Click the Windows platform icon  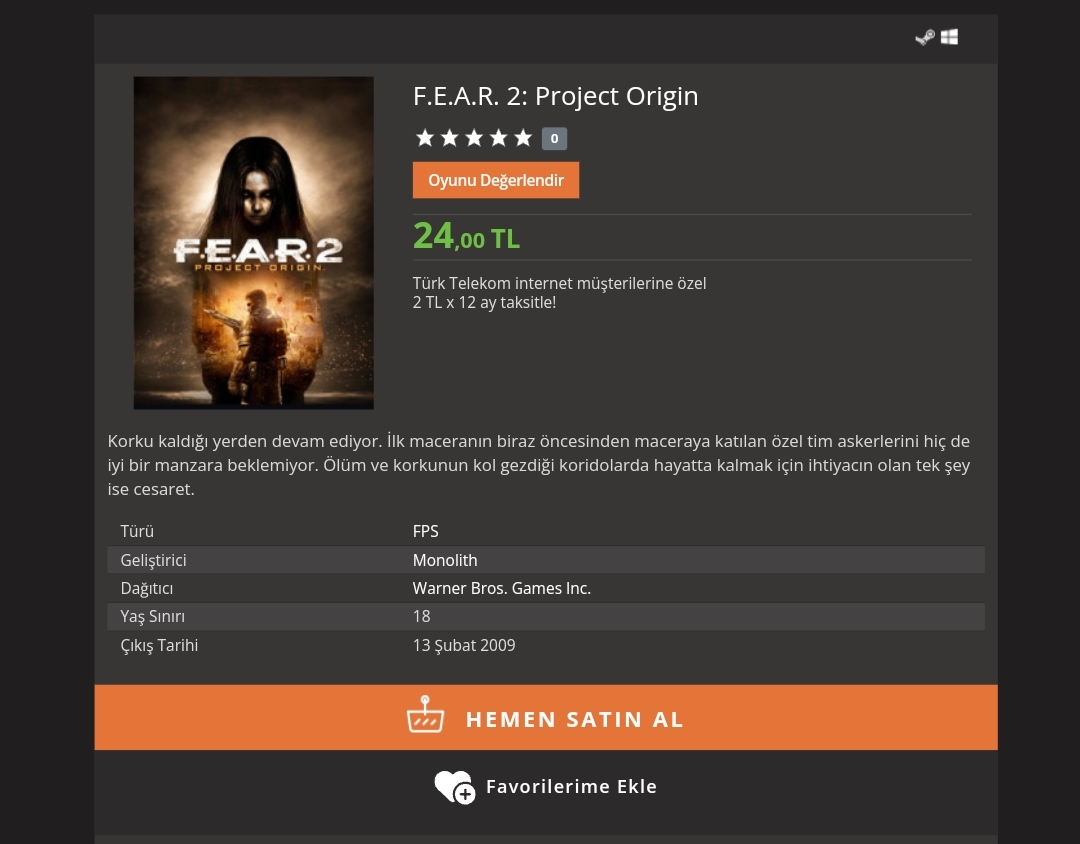coord(950,37)
